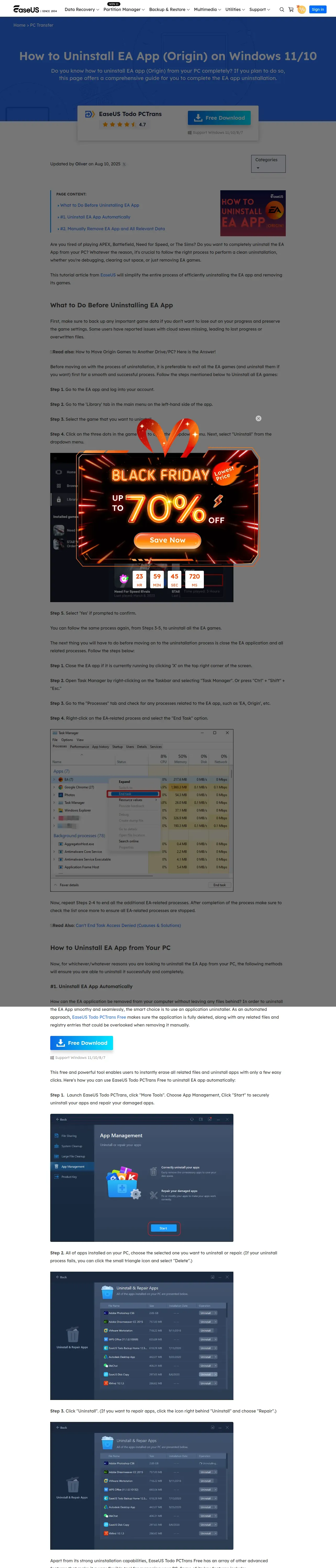Open the Step 3 Uninstall & Repair Apps screenshot

(x=142, y=1486)
